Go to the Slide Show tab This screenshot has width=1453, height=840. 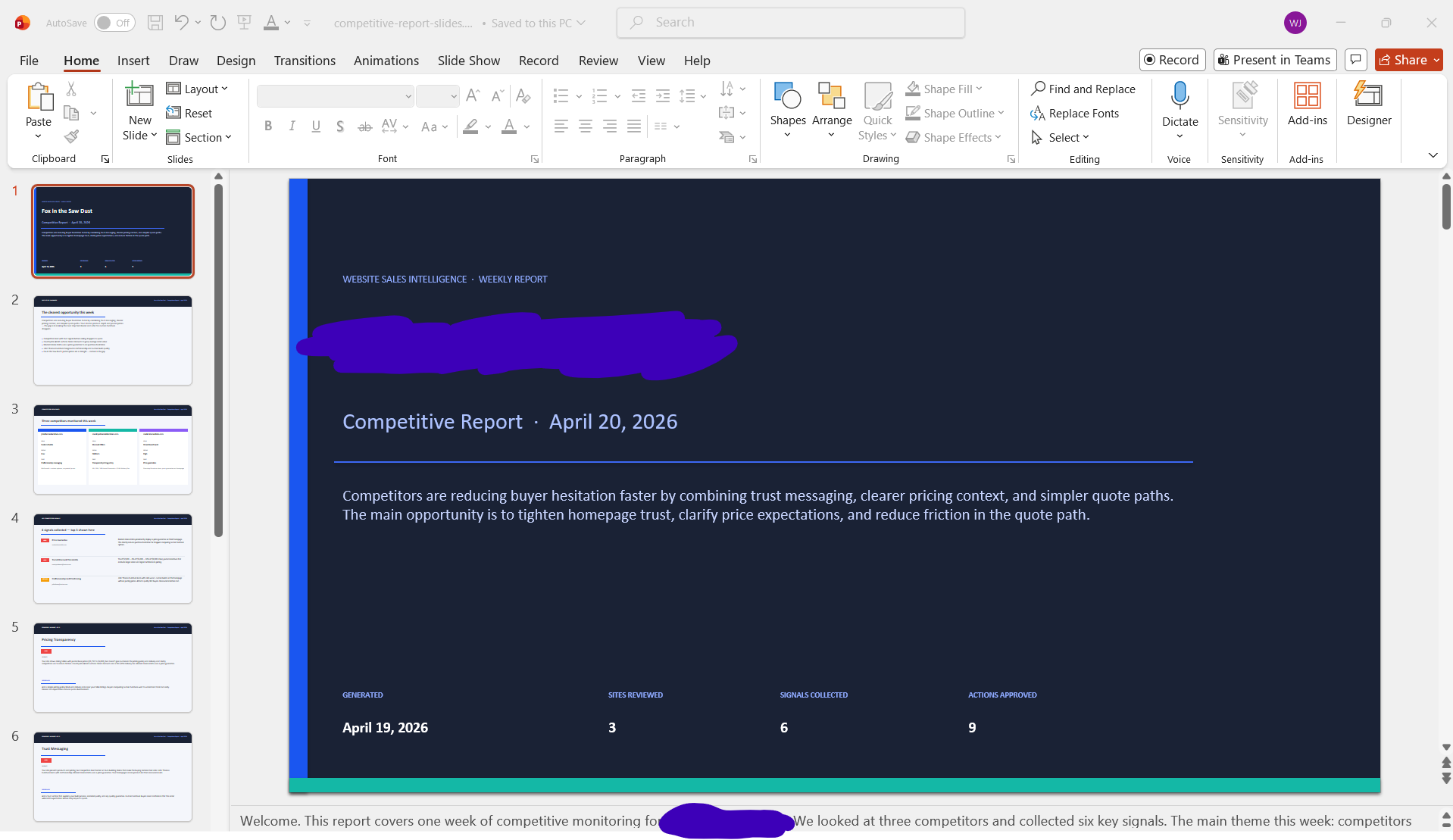(x=468, y=61)
